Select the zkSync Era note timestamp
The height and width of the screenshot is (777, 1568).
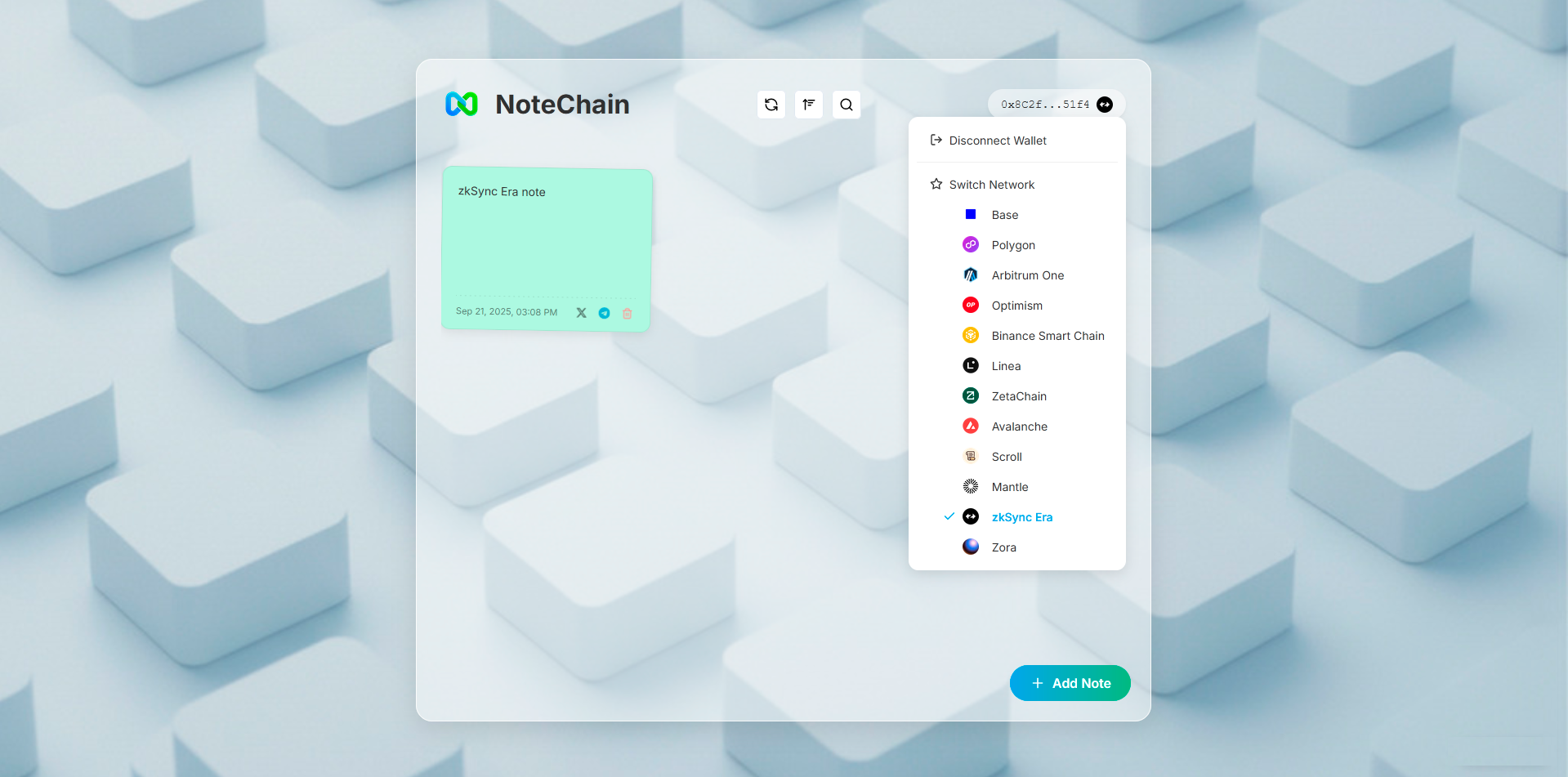506,311
